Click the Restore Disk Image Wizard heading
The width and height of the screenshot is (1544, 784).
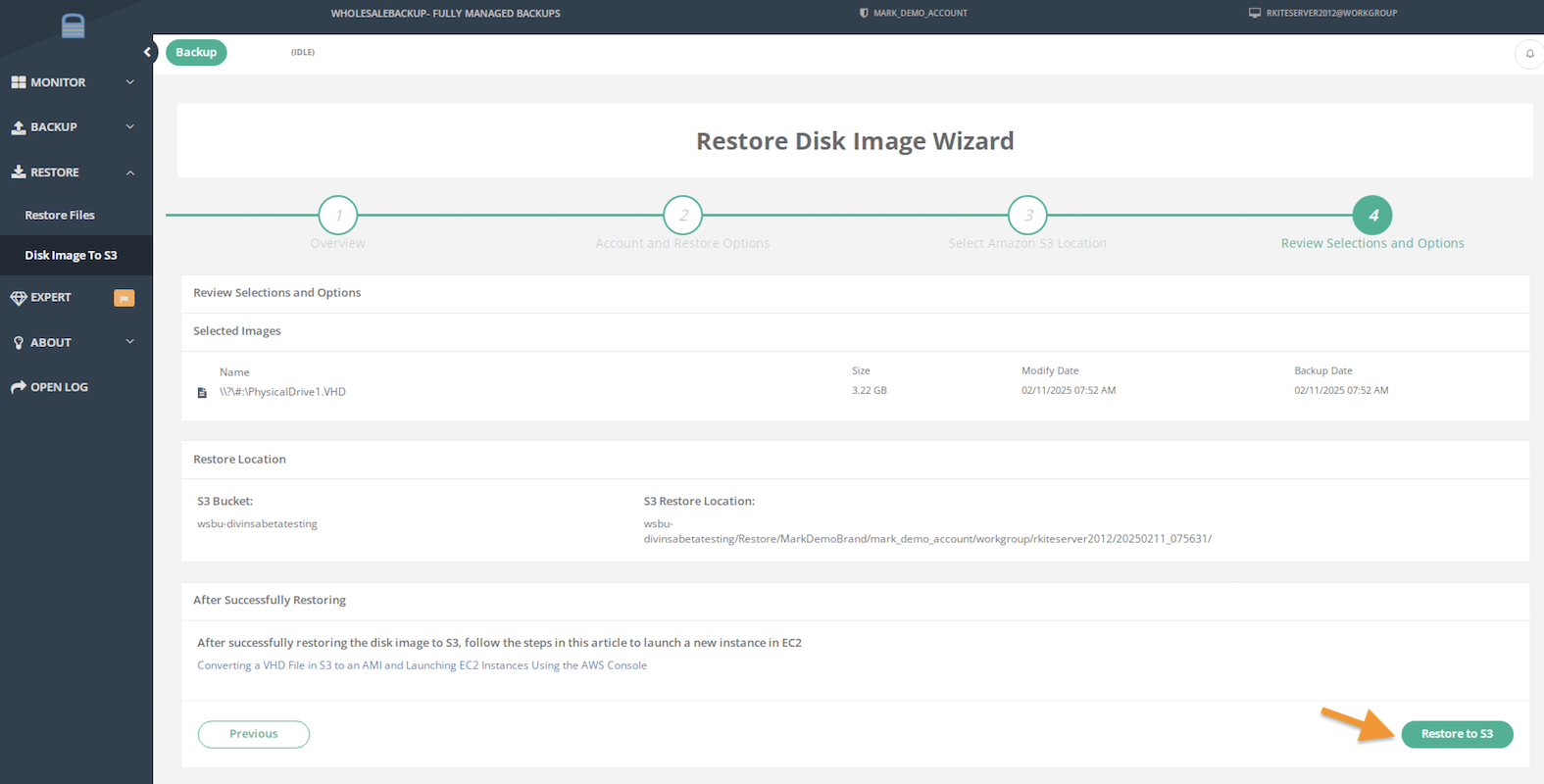click(x=855, y=141)
